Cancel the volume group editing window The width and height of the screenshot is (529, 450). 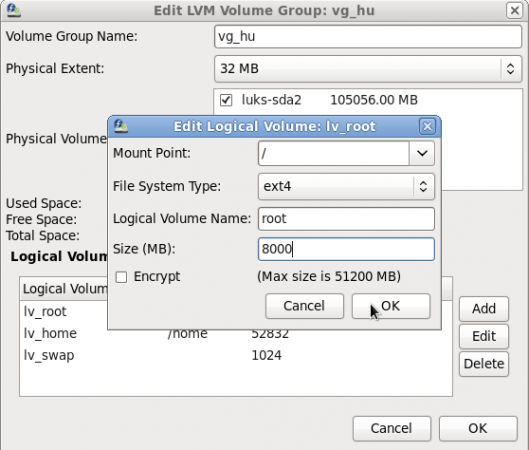tap(392, 428)
